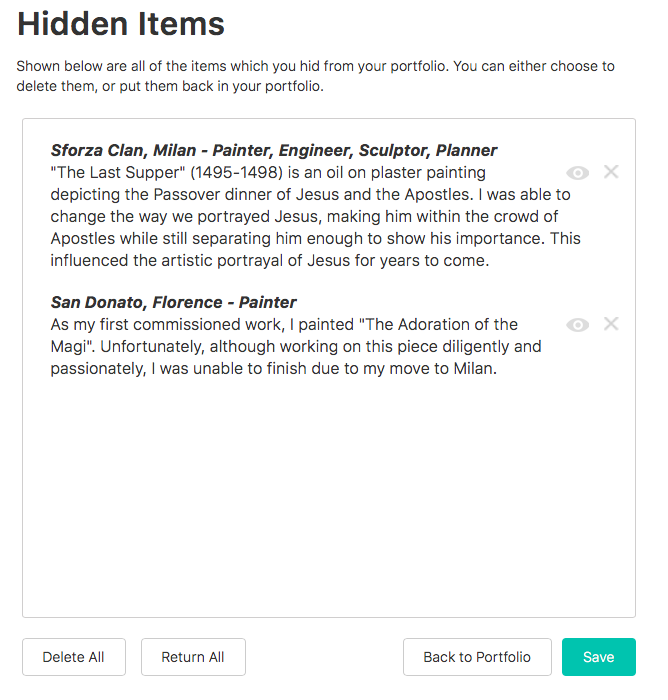
Task: Click the Hidden Items page heading
Action: click(121, 24)
